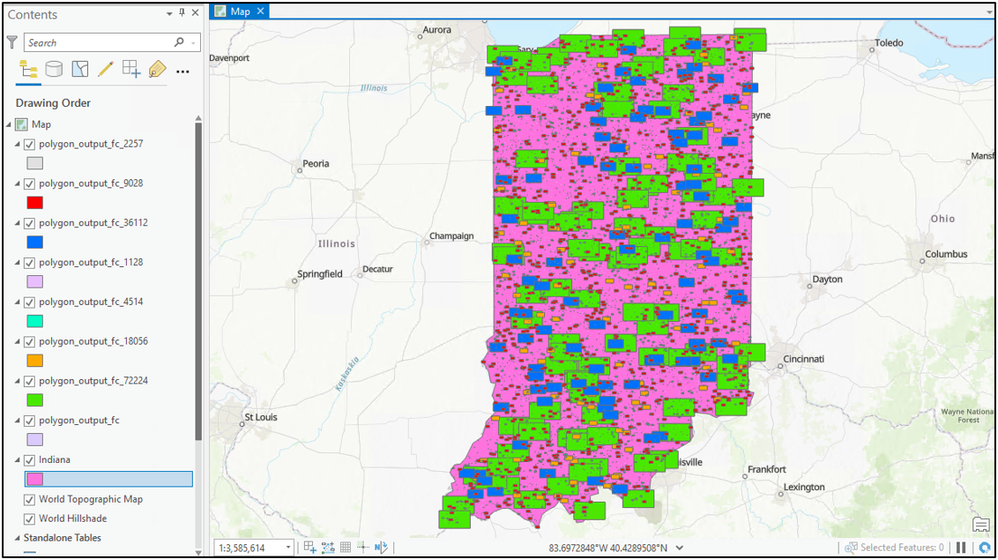998x560 pixels.
Task: Click the List By Selection icon
Action: click(80, 70)
